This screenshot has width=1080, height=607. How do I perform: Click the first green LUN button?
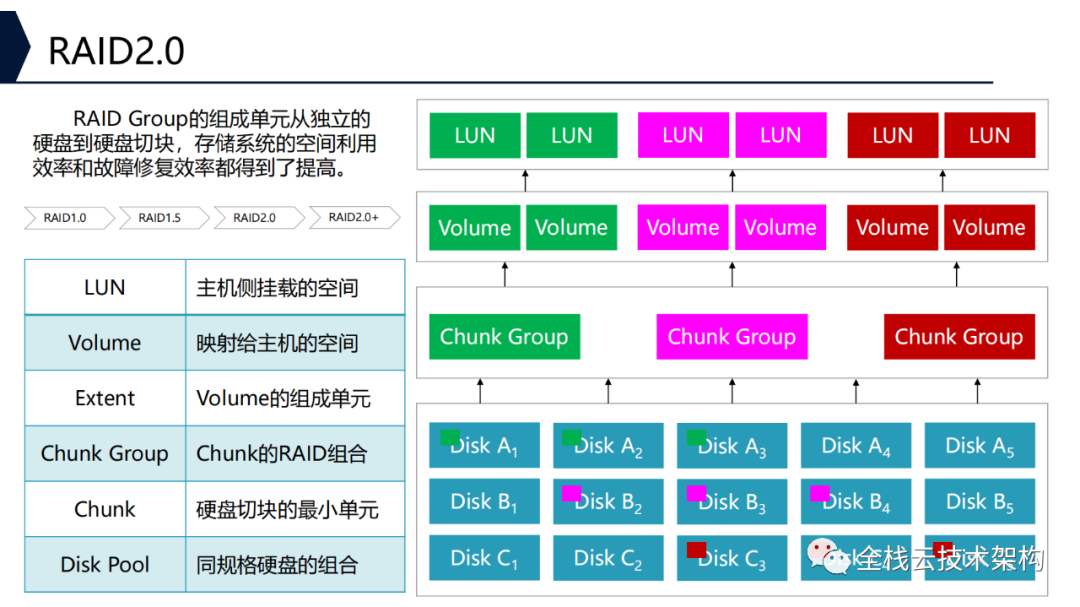tap(474, 135)
